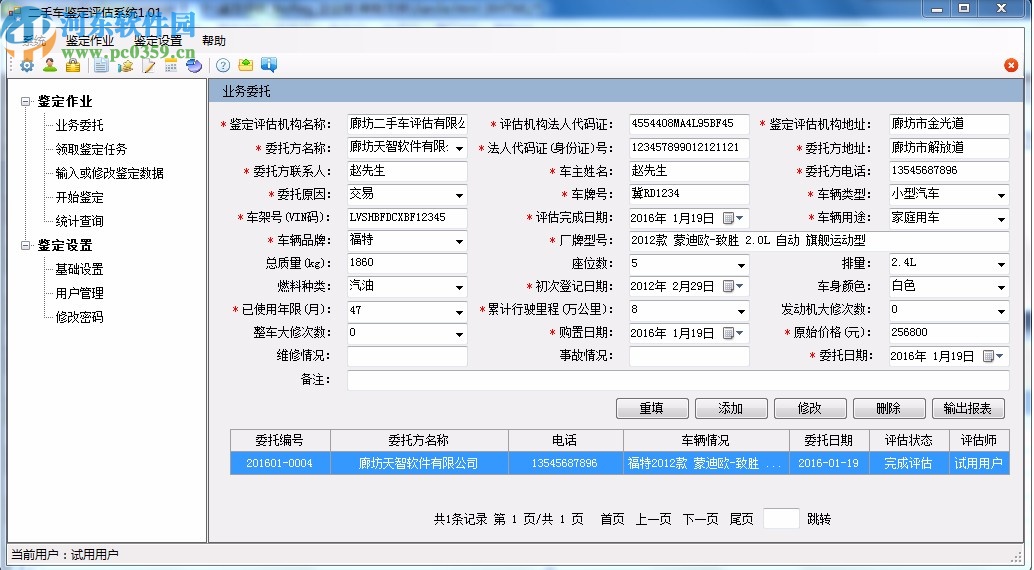This screenshot has width=1034, height=570.
Task: Click the page number input box
Action: pos(781,519)
